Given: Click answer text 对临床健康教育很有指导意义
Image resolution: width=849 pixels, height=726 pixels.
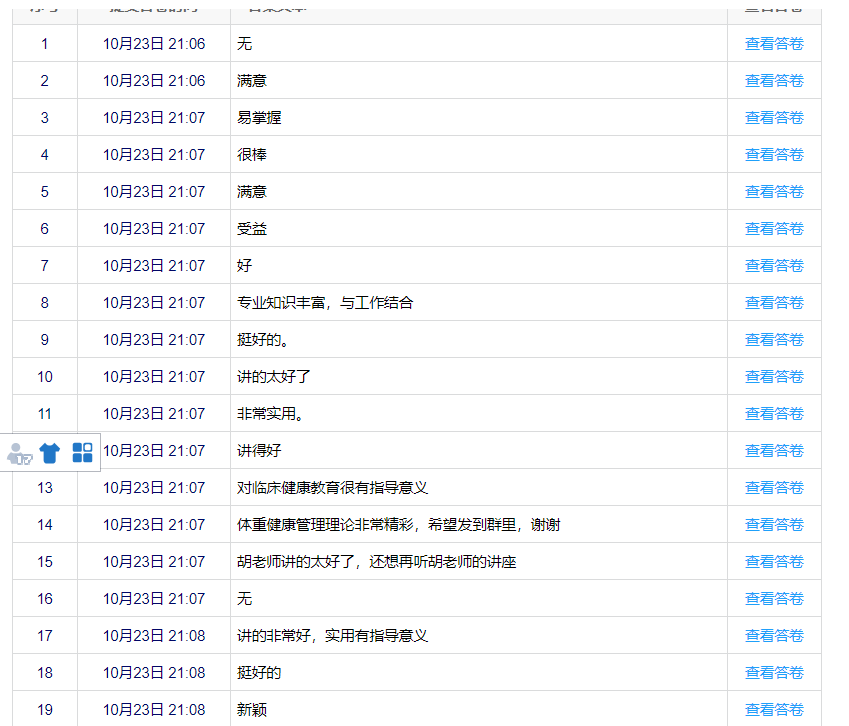Looking at the screenshot, I should tap(332, 488).
